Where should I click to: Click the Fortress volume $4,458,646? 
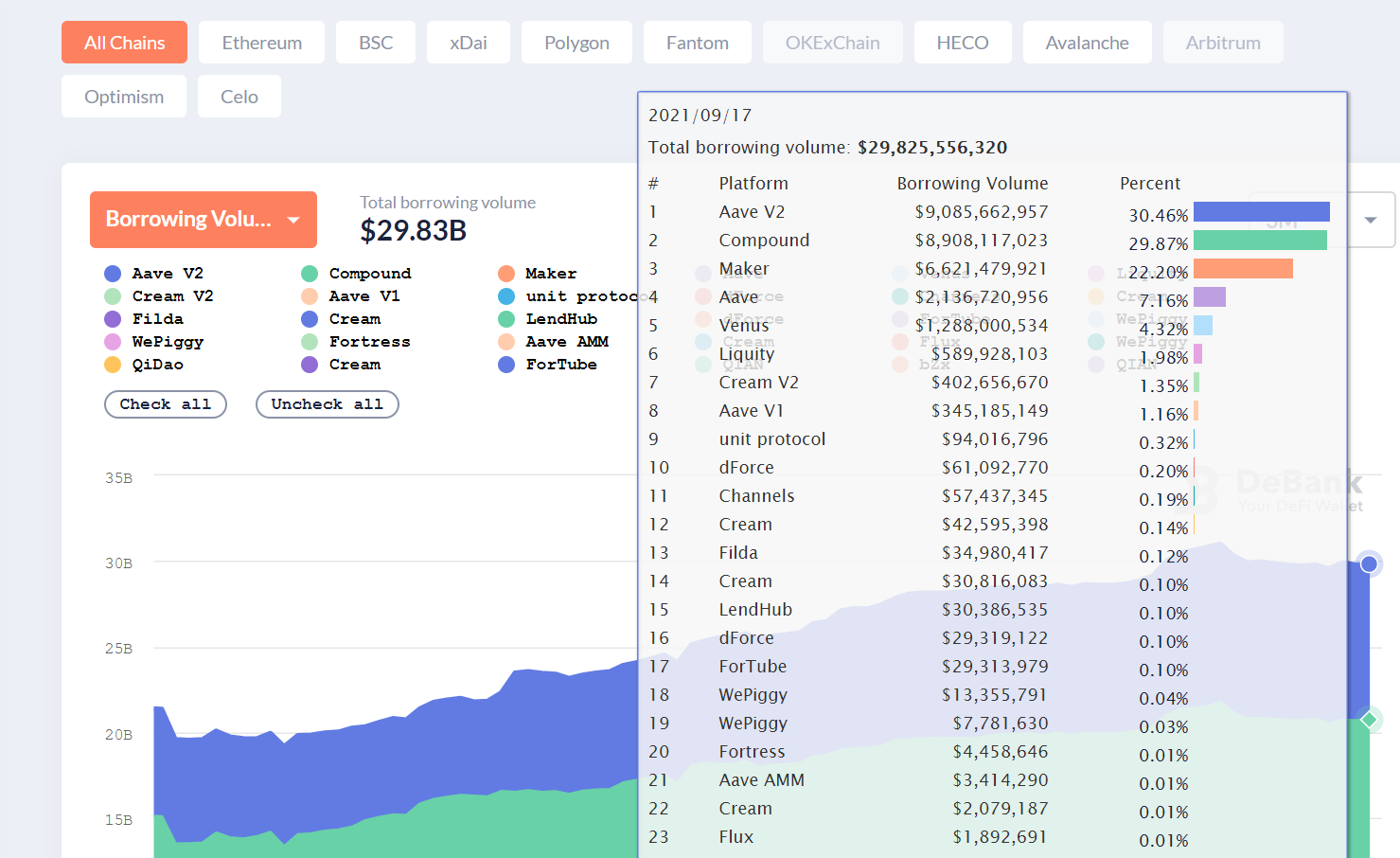[x=1001, y=752]
